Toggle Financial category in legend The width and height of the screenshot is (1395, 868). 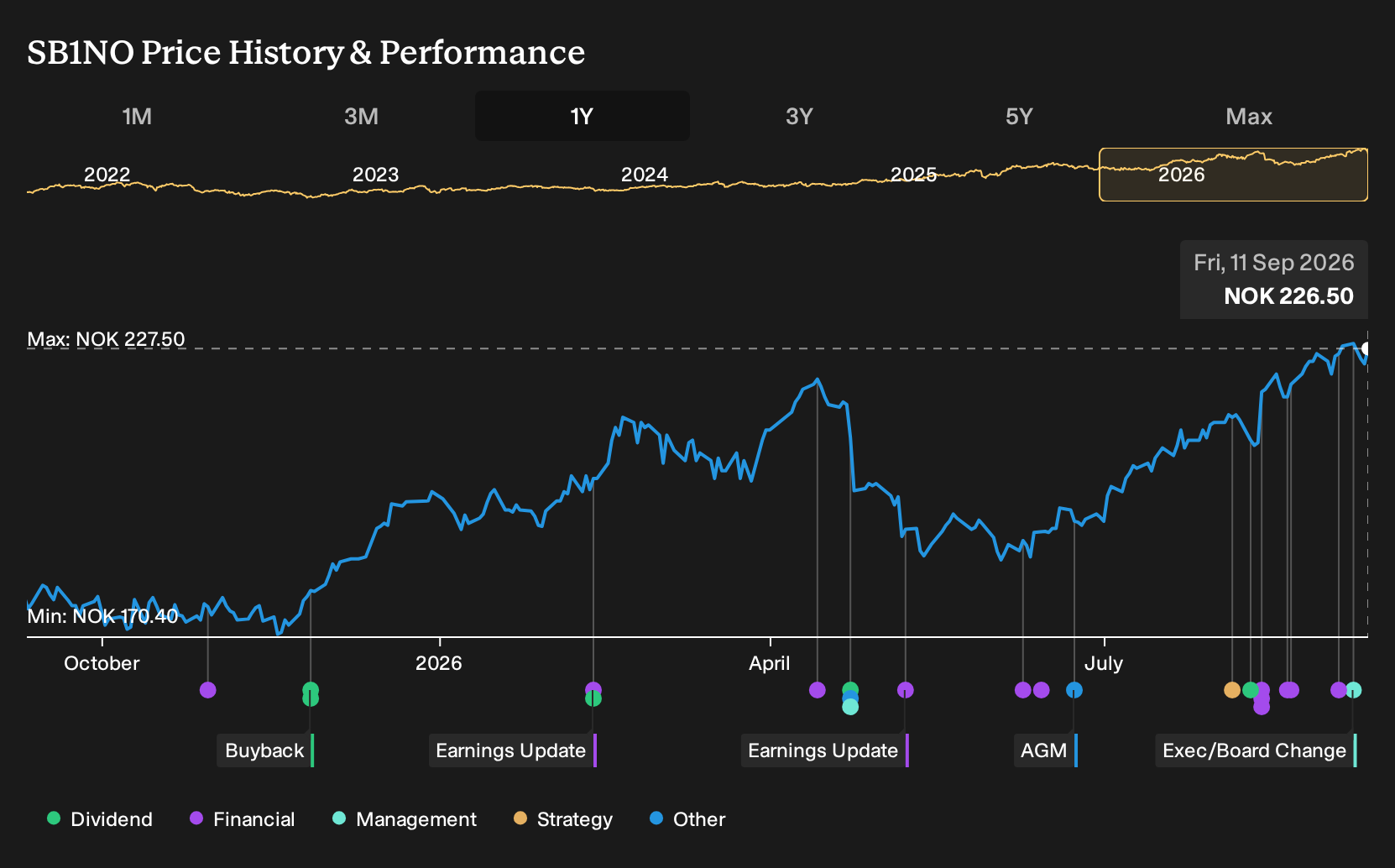pos(243,819)
